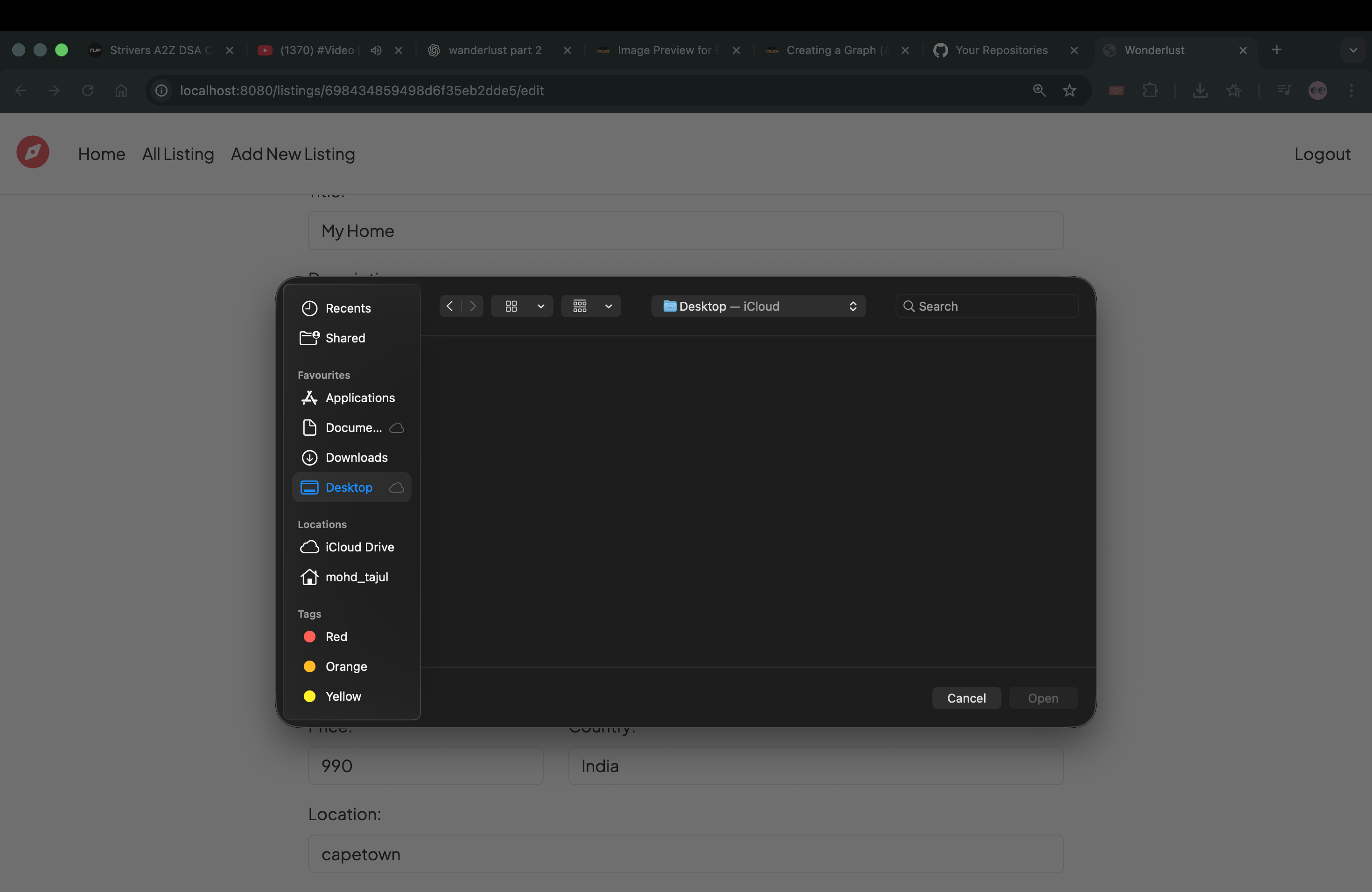Image resolution: width=1372 pixels, height=892 pixels.
Task: Open browser downloads
Action: pos(1200,91)
